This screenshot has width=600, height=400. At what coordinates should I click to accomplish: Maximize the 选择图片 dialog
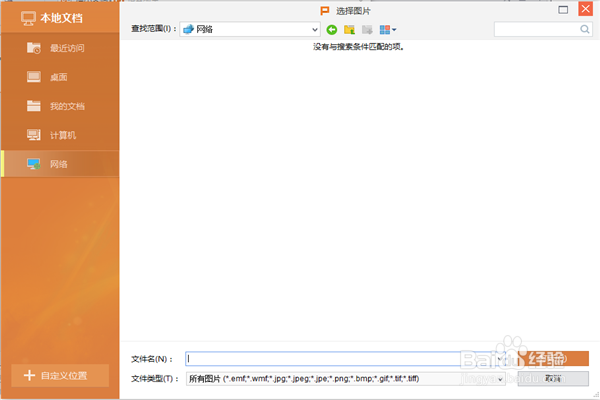click(563, 10)
